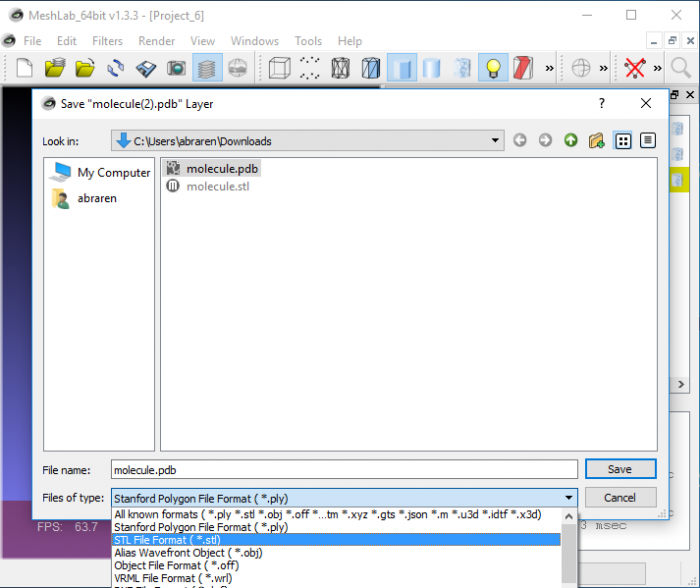Select Points render mode icon
Image resolution: width=700 pixels, height=588 pixels.
tap(310, 68)
